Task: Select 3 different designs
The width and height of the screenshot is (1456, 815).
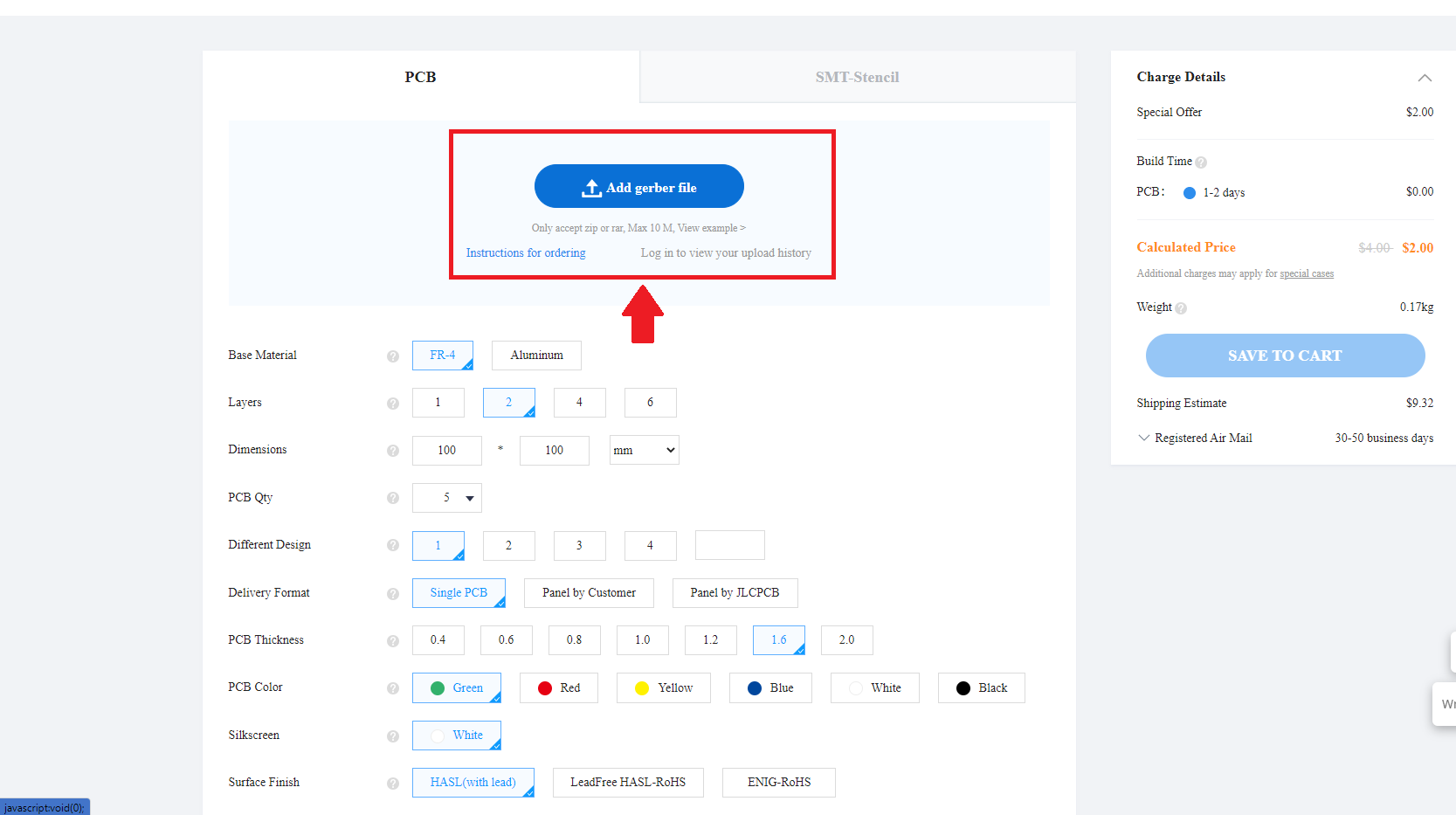Action: click(579, 545)
